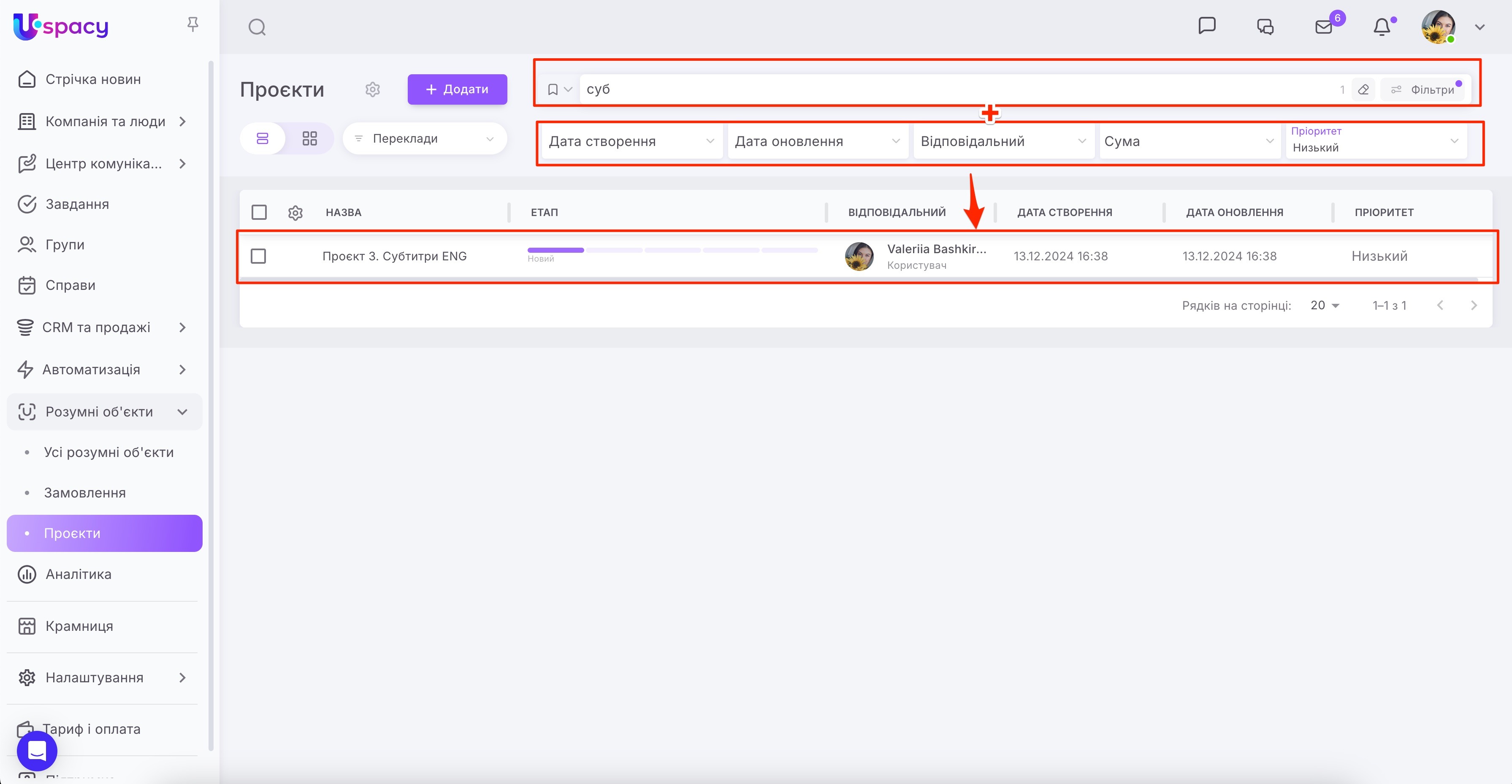The image size is (1512, 784).
Task: Open table column settings gear icon
Action: click(295, 212)
